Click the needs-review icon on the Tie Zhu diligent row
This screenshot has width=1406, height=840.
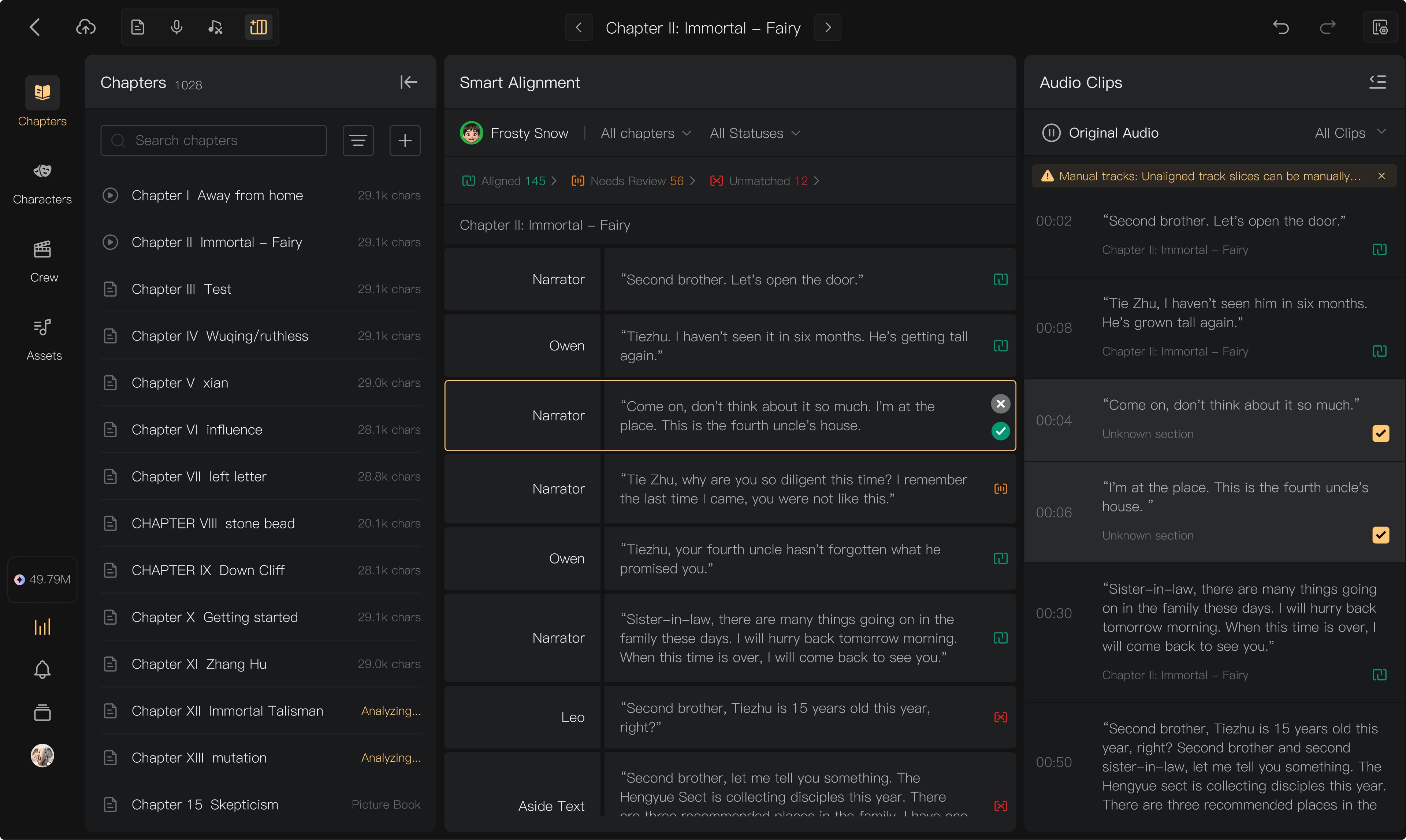point(1001,489)
